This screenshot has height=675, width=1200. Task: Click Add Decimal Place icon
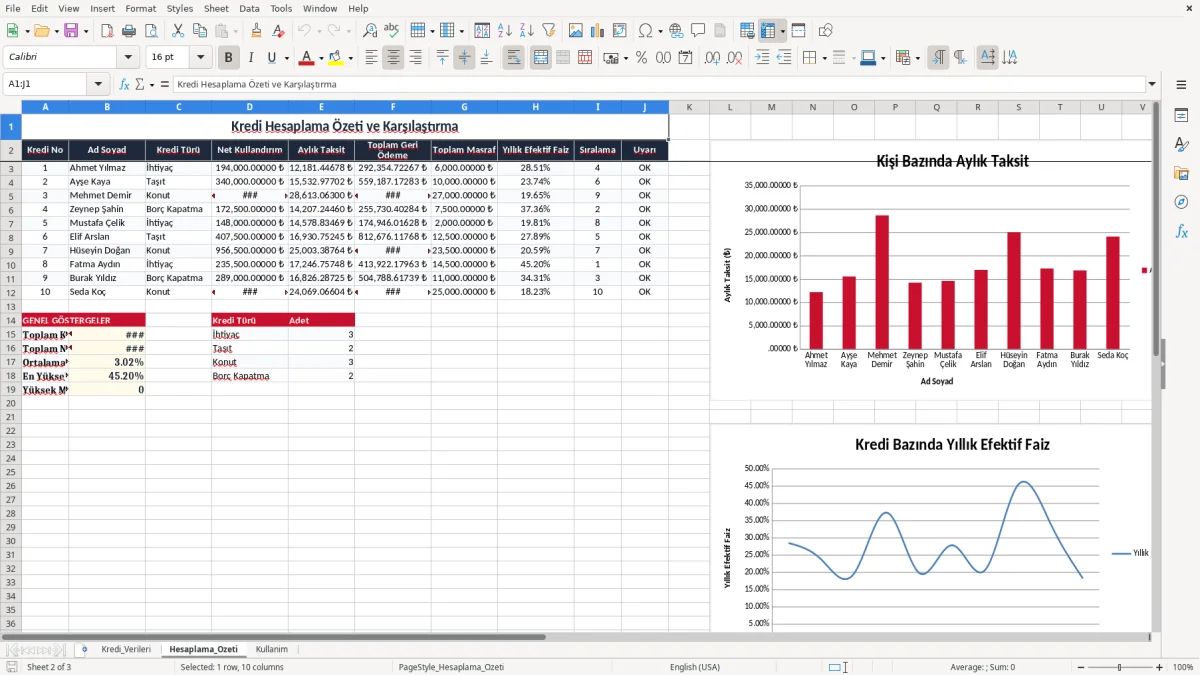[713, 58]
